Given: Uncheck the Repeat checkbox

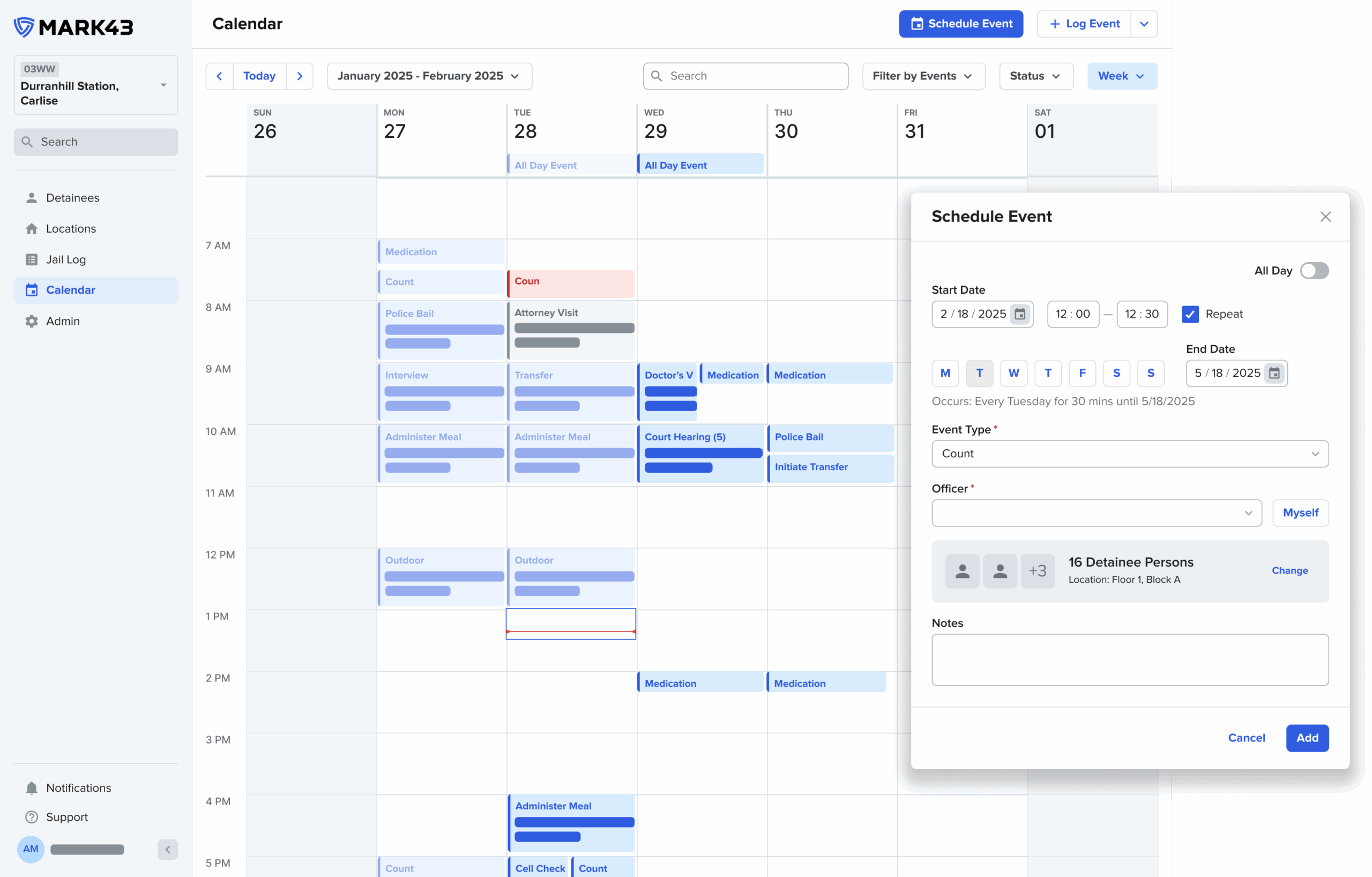Looking at the screenshot, I should coord(1190,314).
